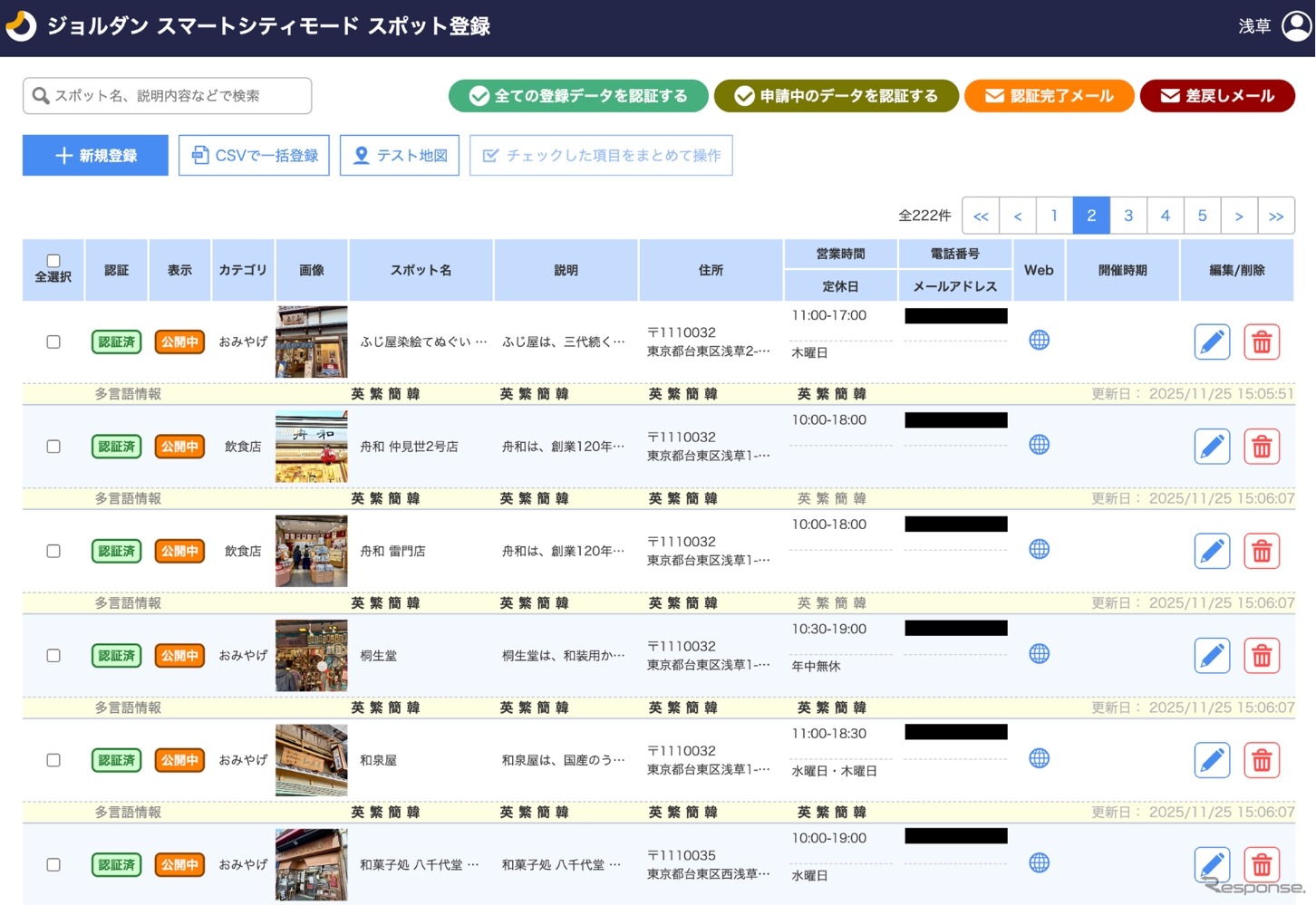Edit the ふじ屋染絵てぬぐい entry with the pencil icon
Viewport: 1316px width, 905px height.
1212,342
